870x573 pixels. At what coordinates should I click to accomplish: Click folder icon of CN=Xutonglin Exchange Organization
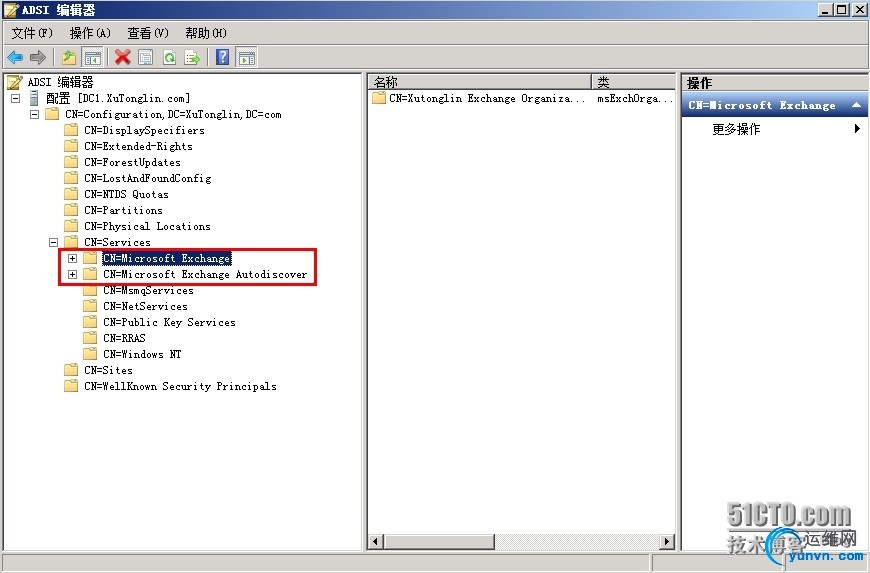coord(379,98)
